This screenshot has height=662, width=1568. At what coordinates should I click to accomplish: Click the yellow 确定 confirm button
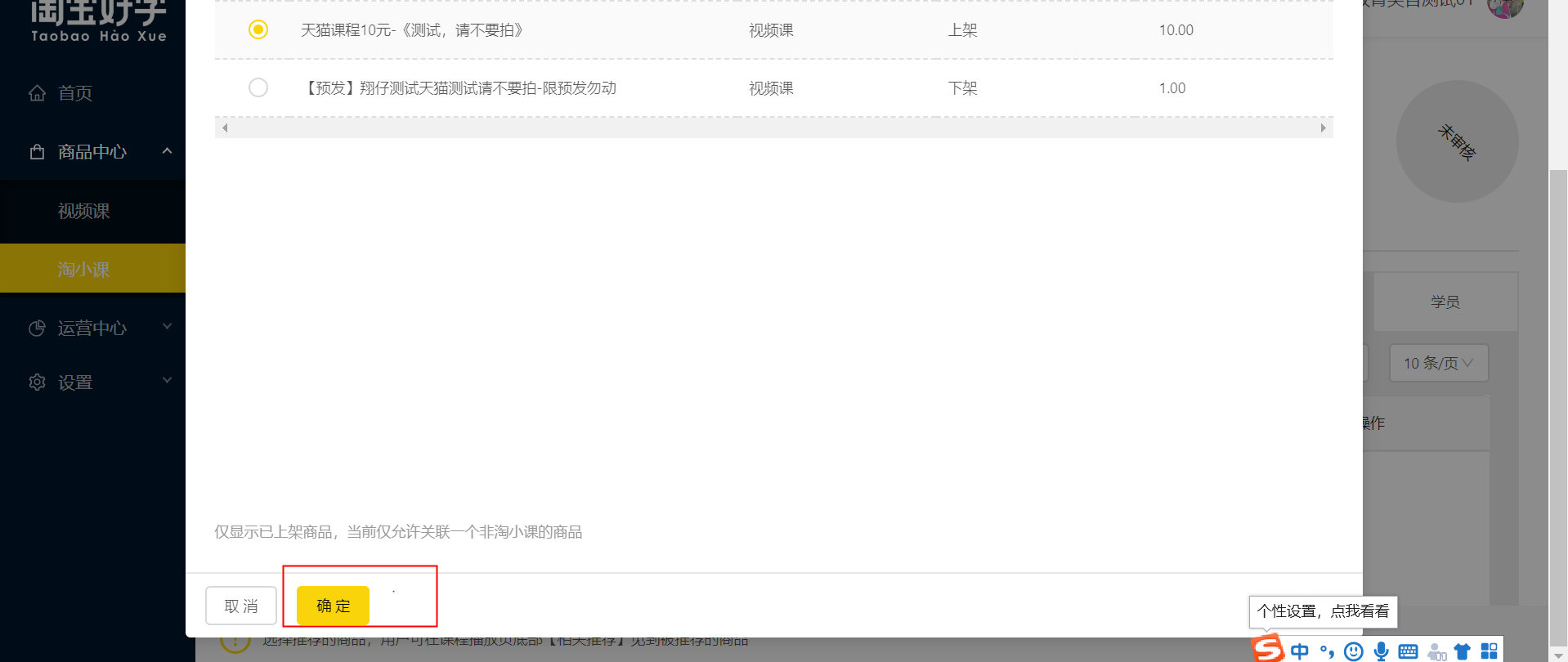[x=333, y=606]
